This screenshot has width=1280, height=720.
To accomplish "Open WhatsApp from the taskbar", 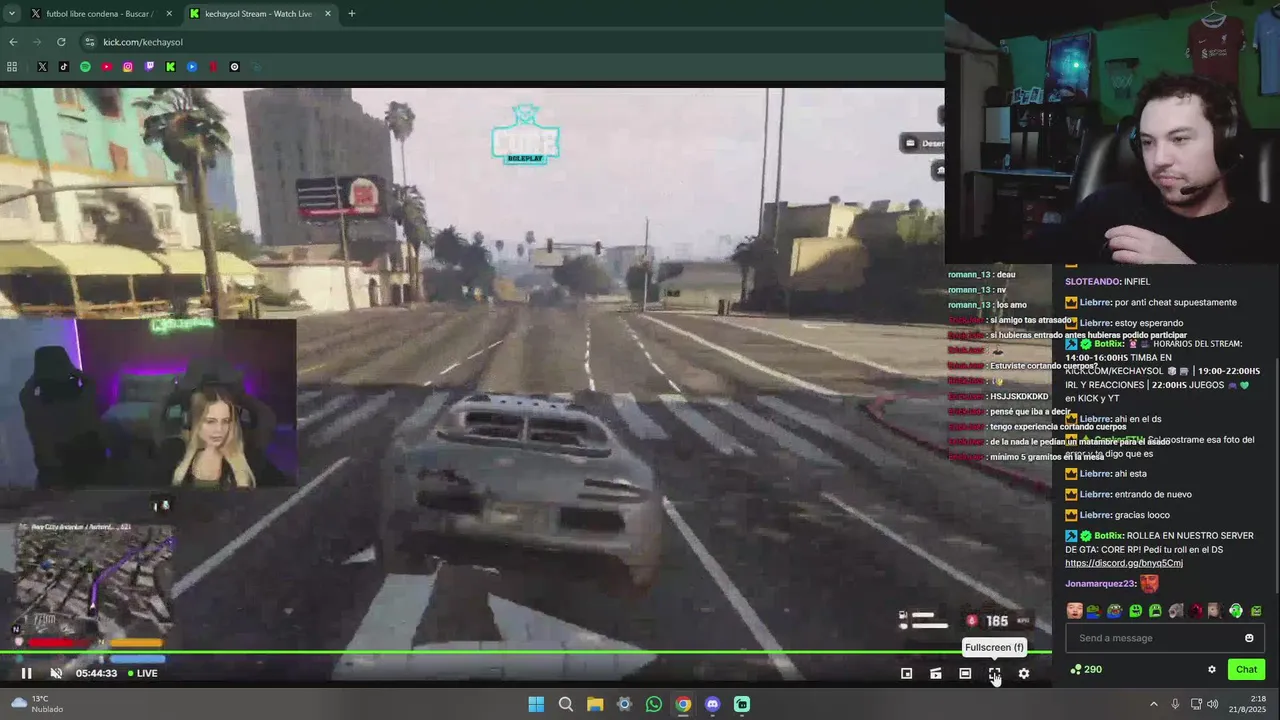I will click(x=653, y=704).
